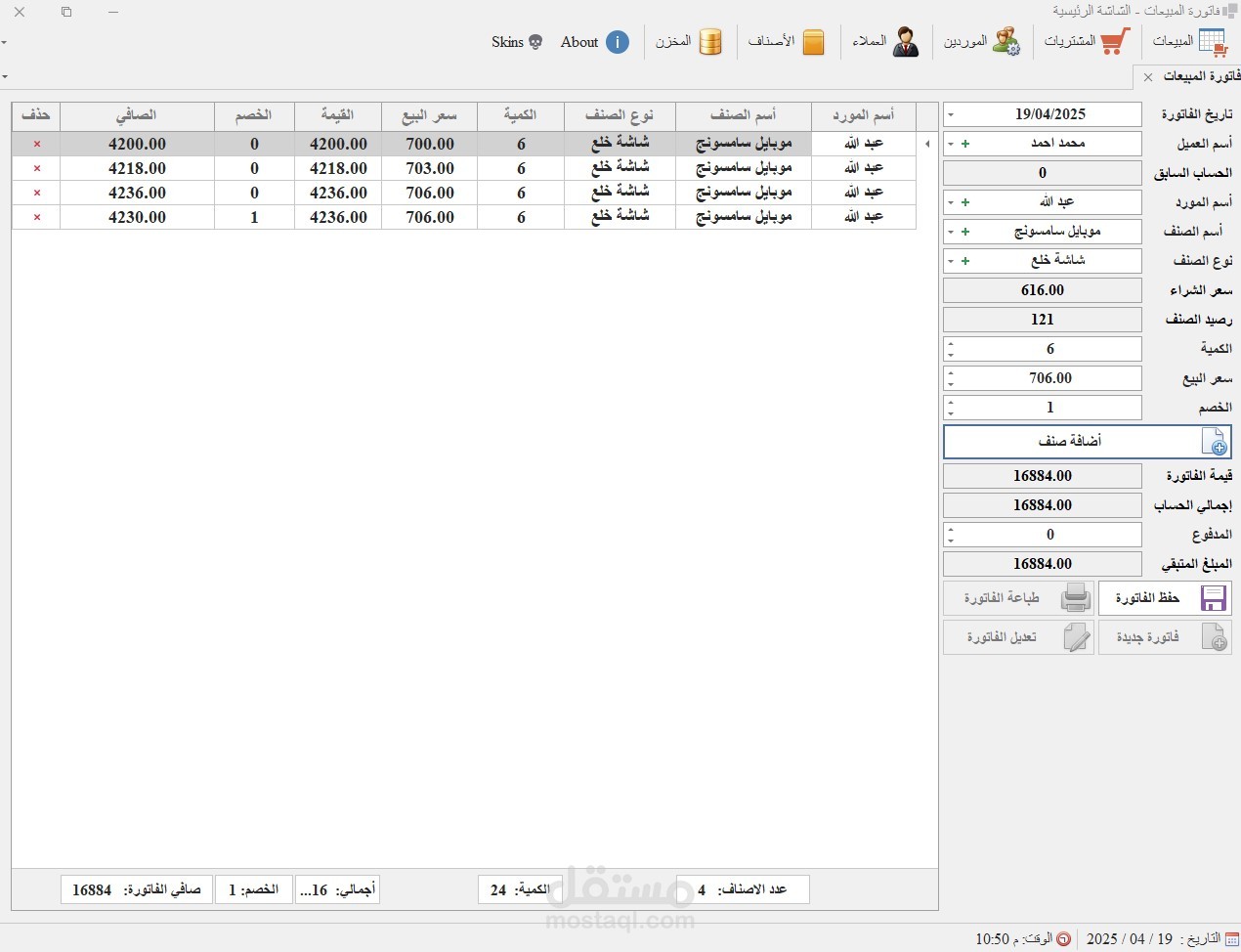The image size is (1241, 952).
Task: Open the الأصناف items icon
Action: [x=813, y=42]
